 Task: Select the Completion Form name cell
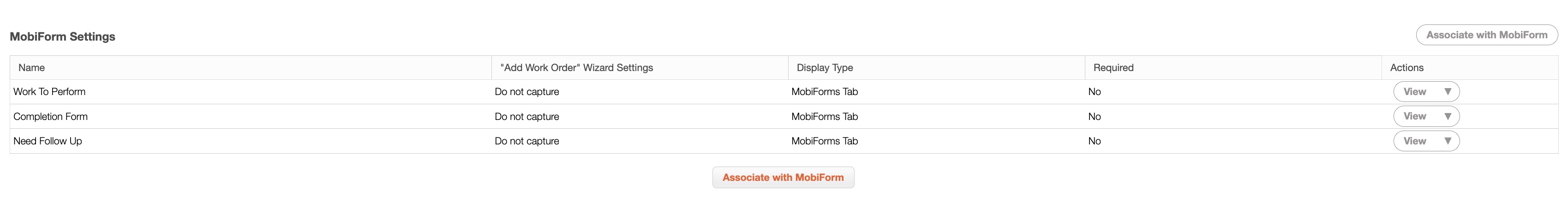pos(50,117)
